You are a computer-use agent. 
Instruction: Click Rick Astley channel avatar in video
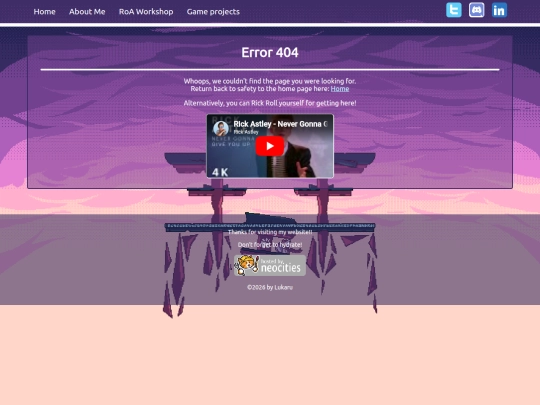[221, 128]
